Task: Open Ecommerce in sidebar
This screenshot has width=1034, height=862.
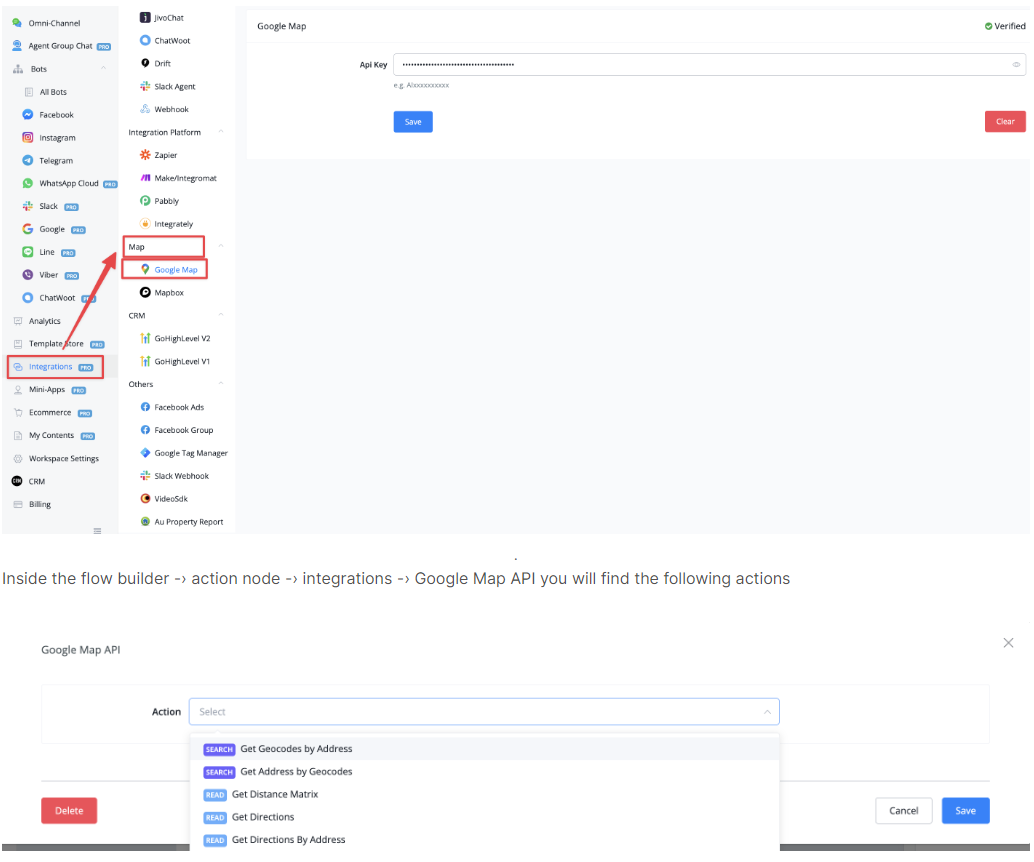Action: click(x=51, y=413)
